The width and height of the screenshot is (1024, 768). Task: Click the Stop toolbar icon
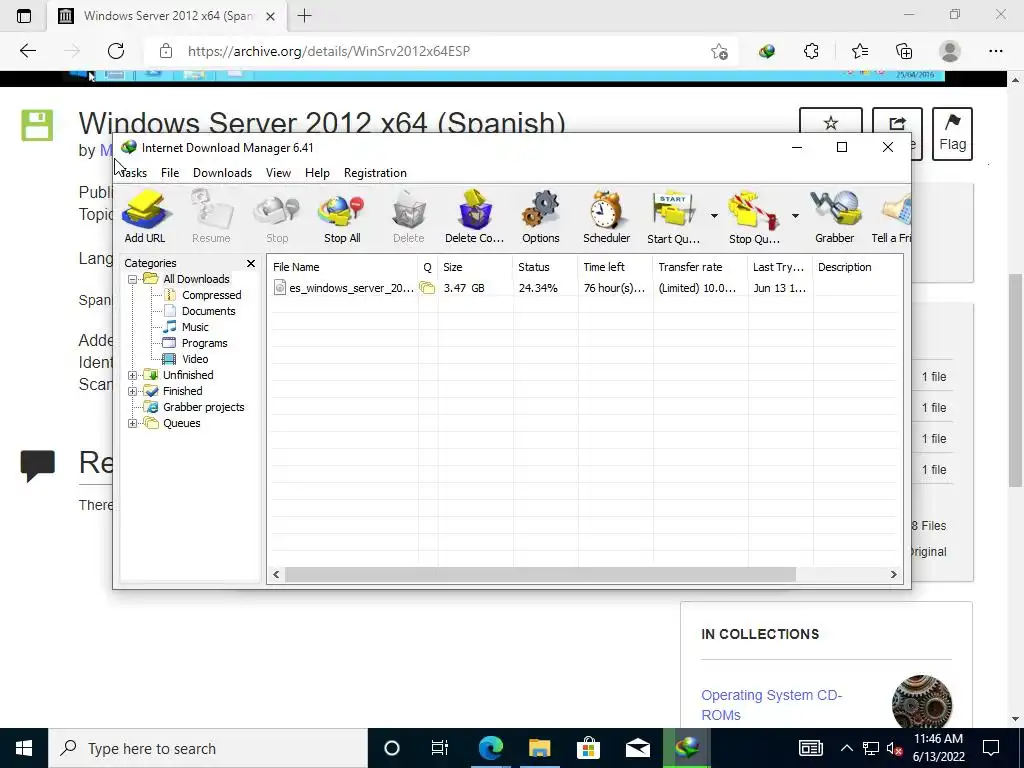(277, 217)
